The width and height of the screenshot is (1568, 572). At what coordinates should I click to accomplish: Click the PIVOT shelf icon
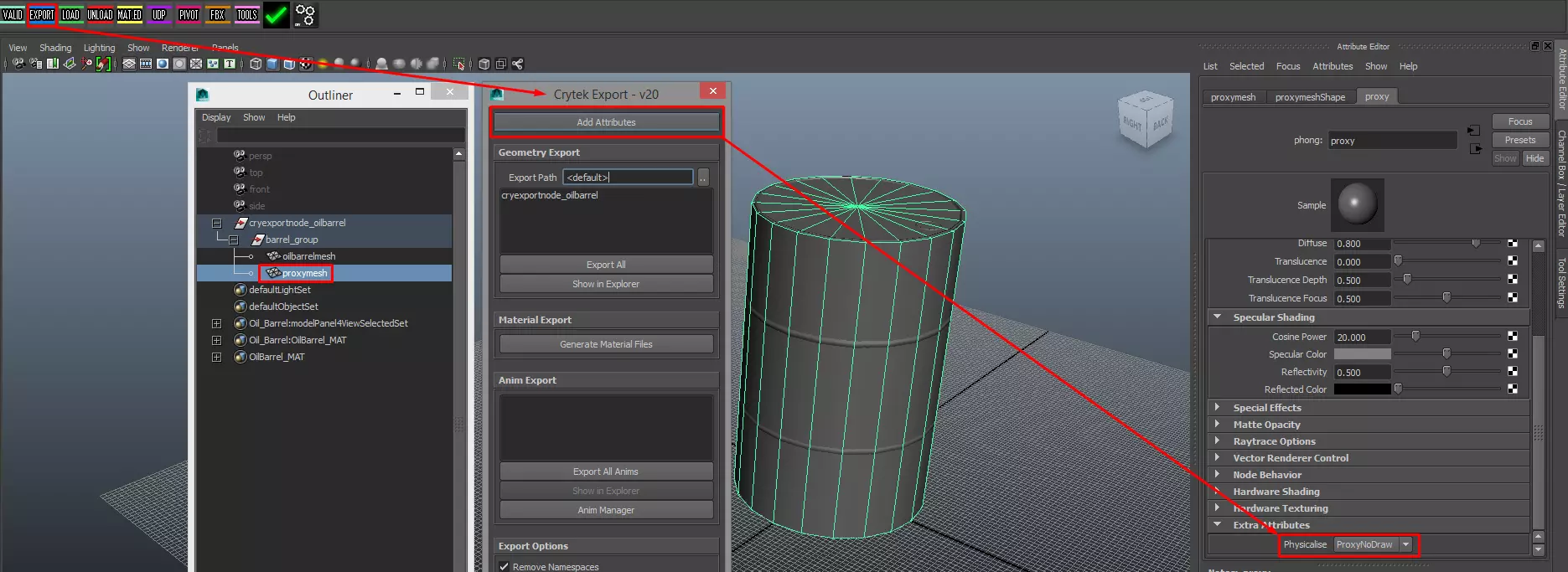pyautogui.click(x=189, y=14)
